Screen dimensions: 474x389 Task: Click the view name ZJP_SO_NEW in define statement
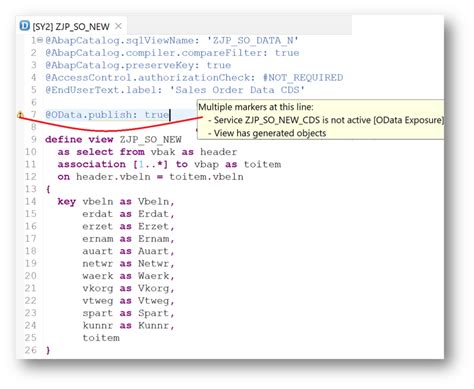click(151, 140)
